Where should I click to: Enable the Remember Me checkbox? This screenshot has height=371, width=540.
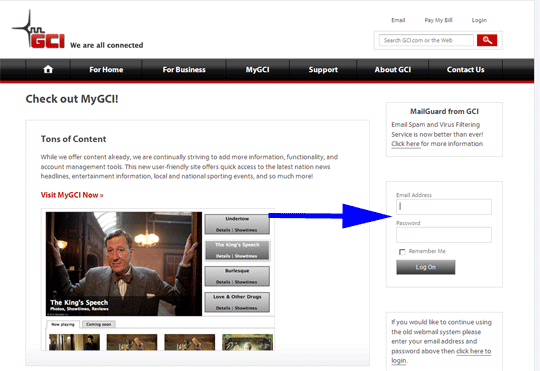(402, 252)
